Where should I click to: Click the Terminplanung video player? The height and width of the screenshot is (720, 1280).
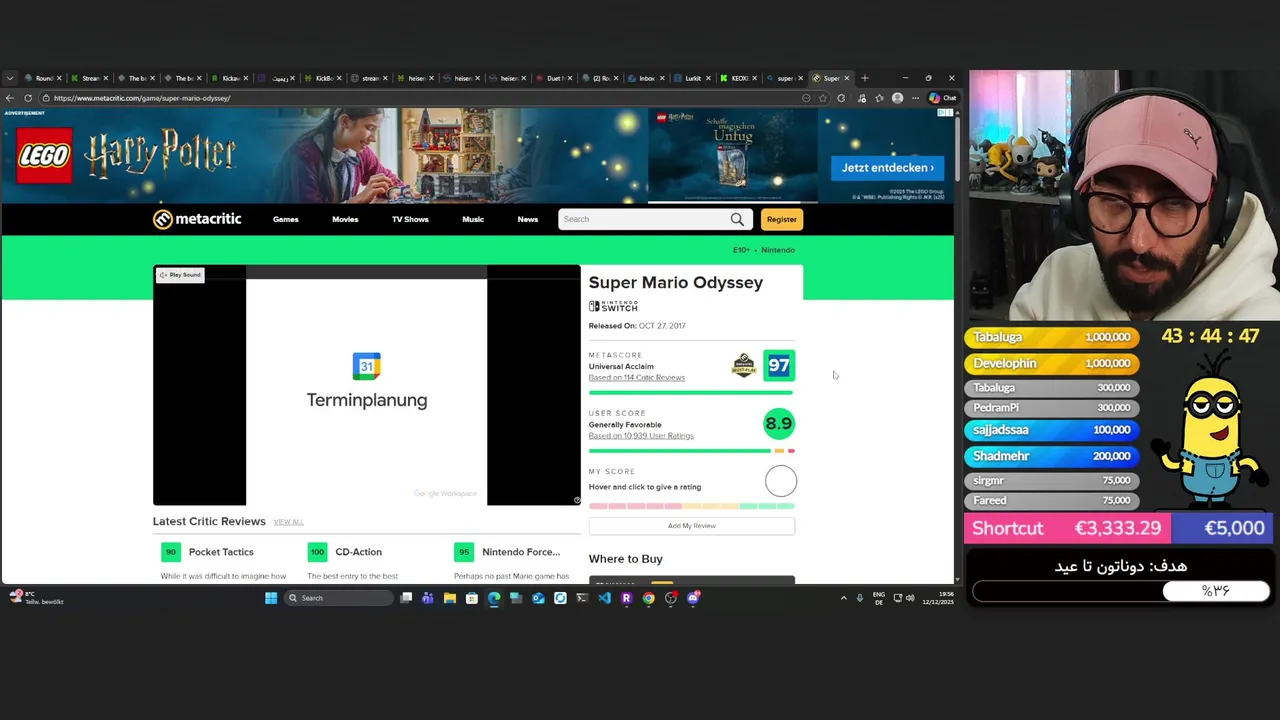point(366,385)
